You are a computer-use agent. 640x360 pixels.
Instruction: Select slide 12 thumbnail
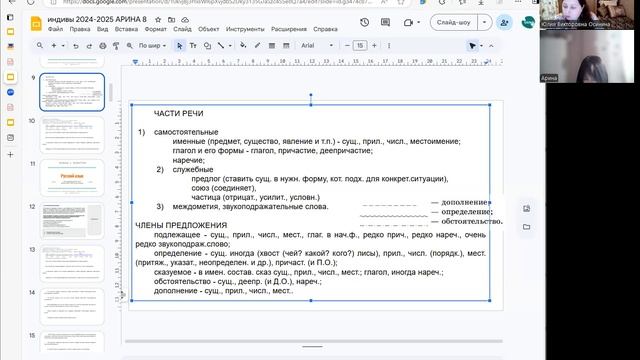pos(72,221)
